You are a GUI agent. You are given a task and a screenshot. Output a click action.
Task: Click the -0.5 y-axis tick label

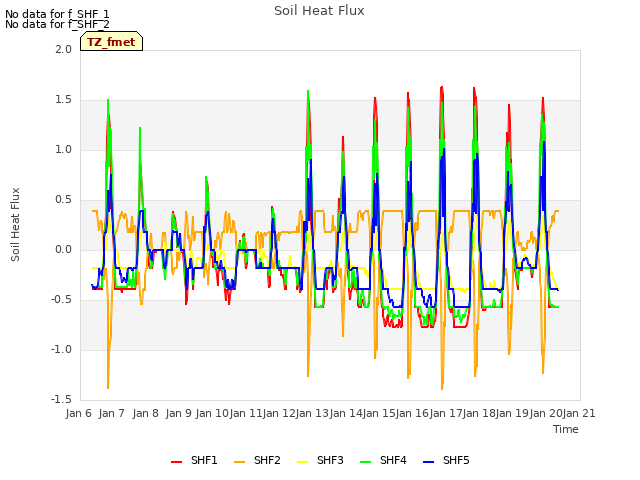(61, 300)
